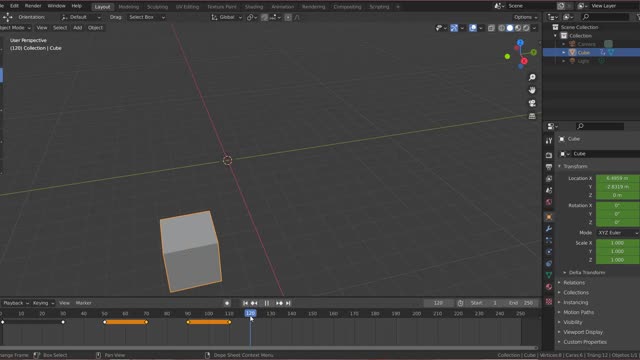Image resolution: width=640 pixels, height=360 pixels.
Task: Click the outliner search magnifier field
Action: (606, 17)
